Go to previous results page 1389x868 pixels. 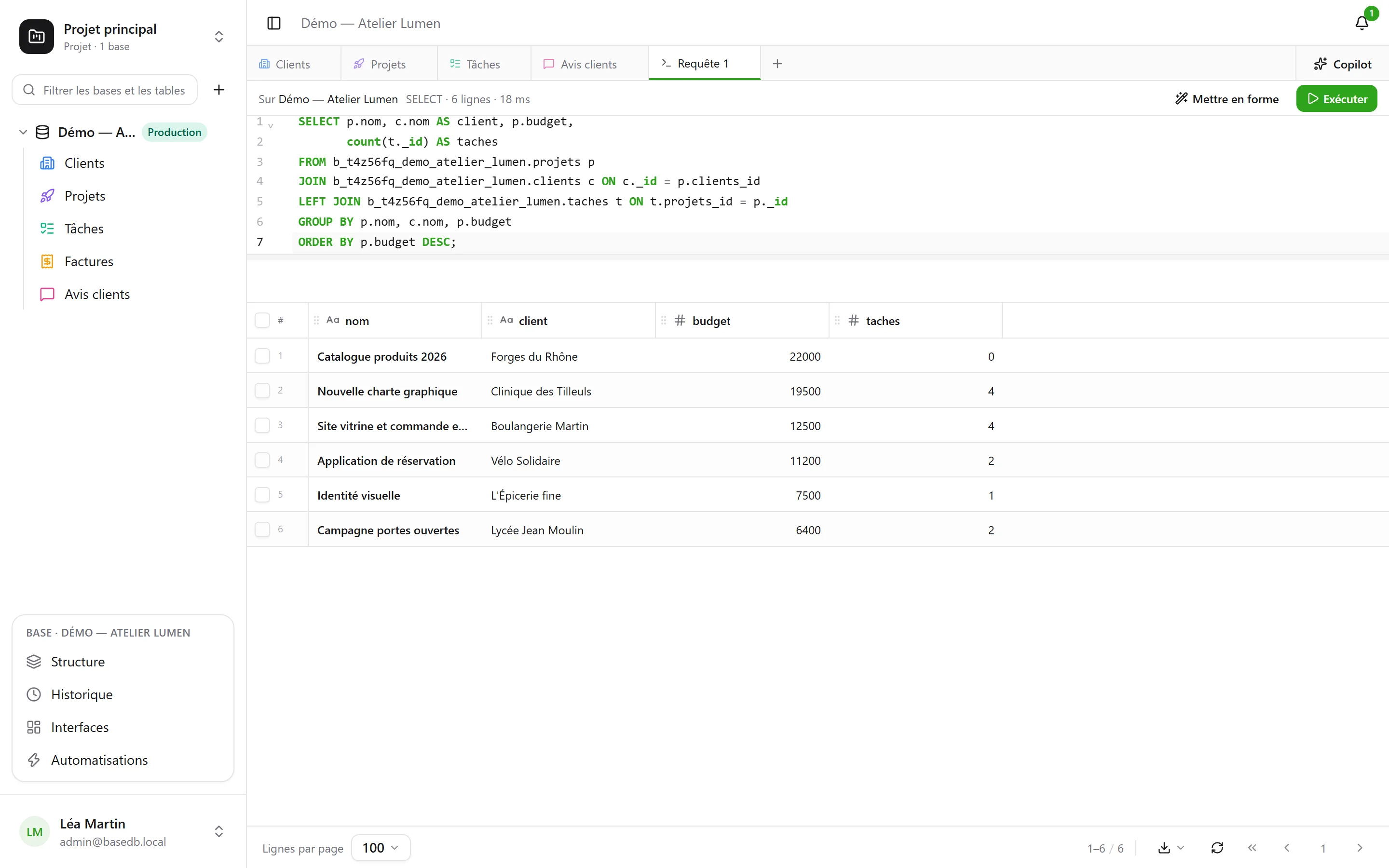(x=1287, y=847)
